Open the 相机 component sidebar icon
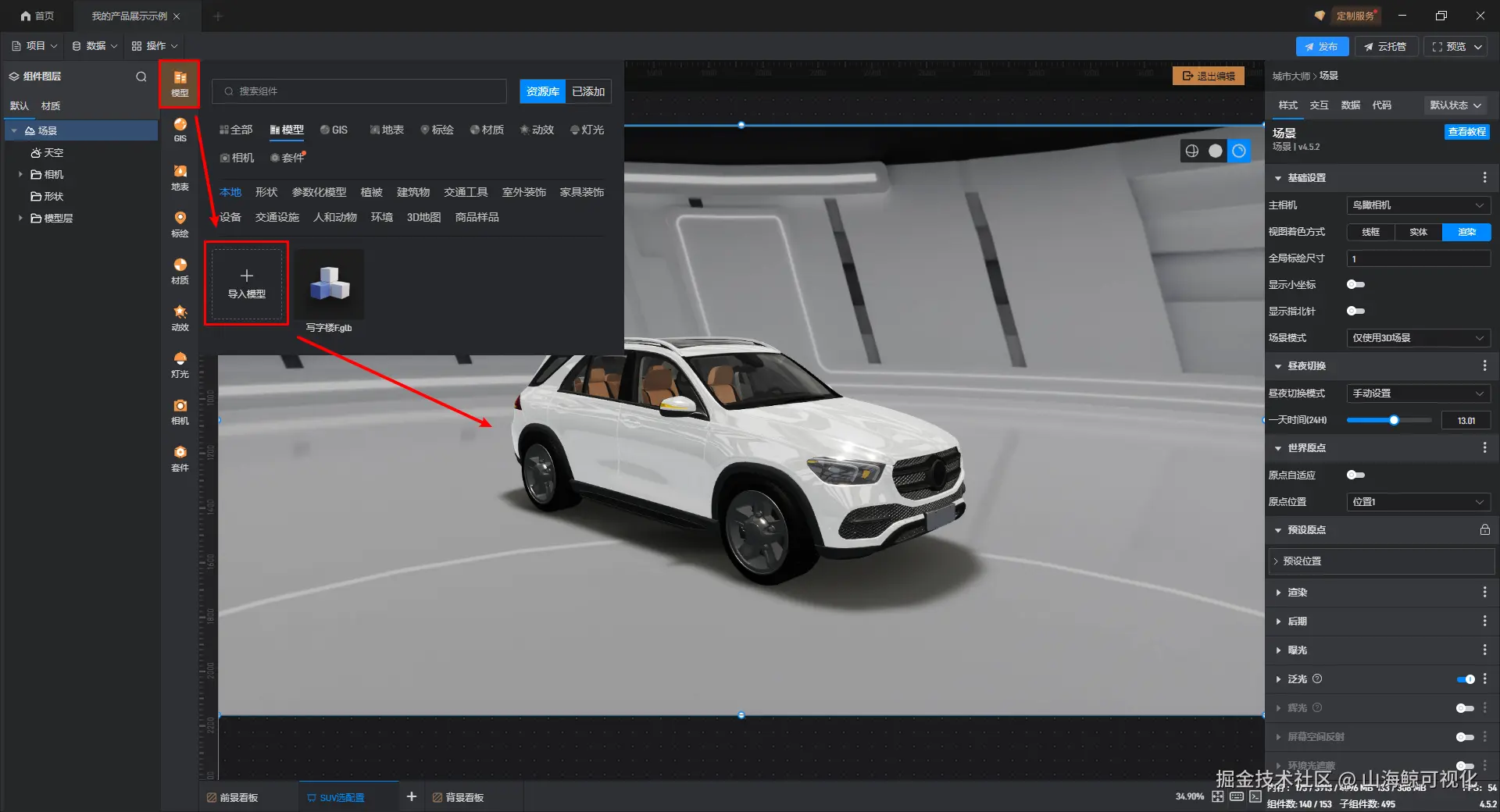This screenshot has height=812, width=1500. coord(180,411)
